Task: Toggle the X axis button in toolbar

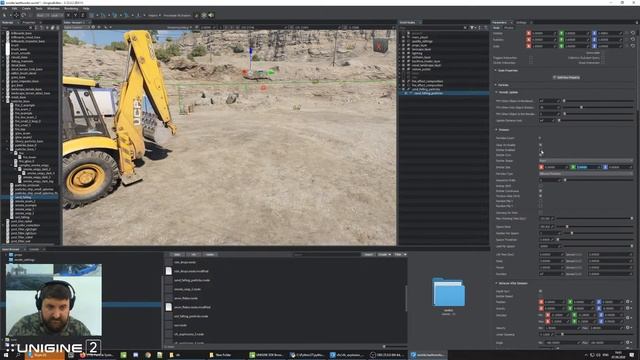Action: click(68, 15)
